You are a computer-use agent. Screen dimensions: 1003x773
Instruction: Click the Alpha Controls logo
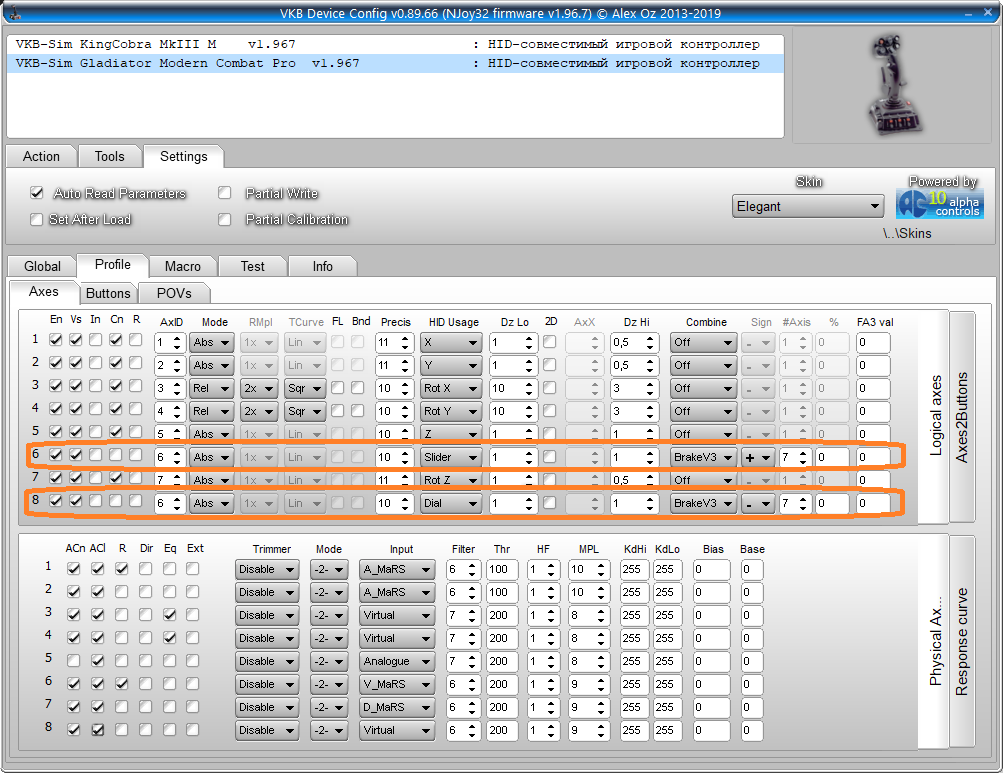[x=940, y=204]
